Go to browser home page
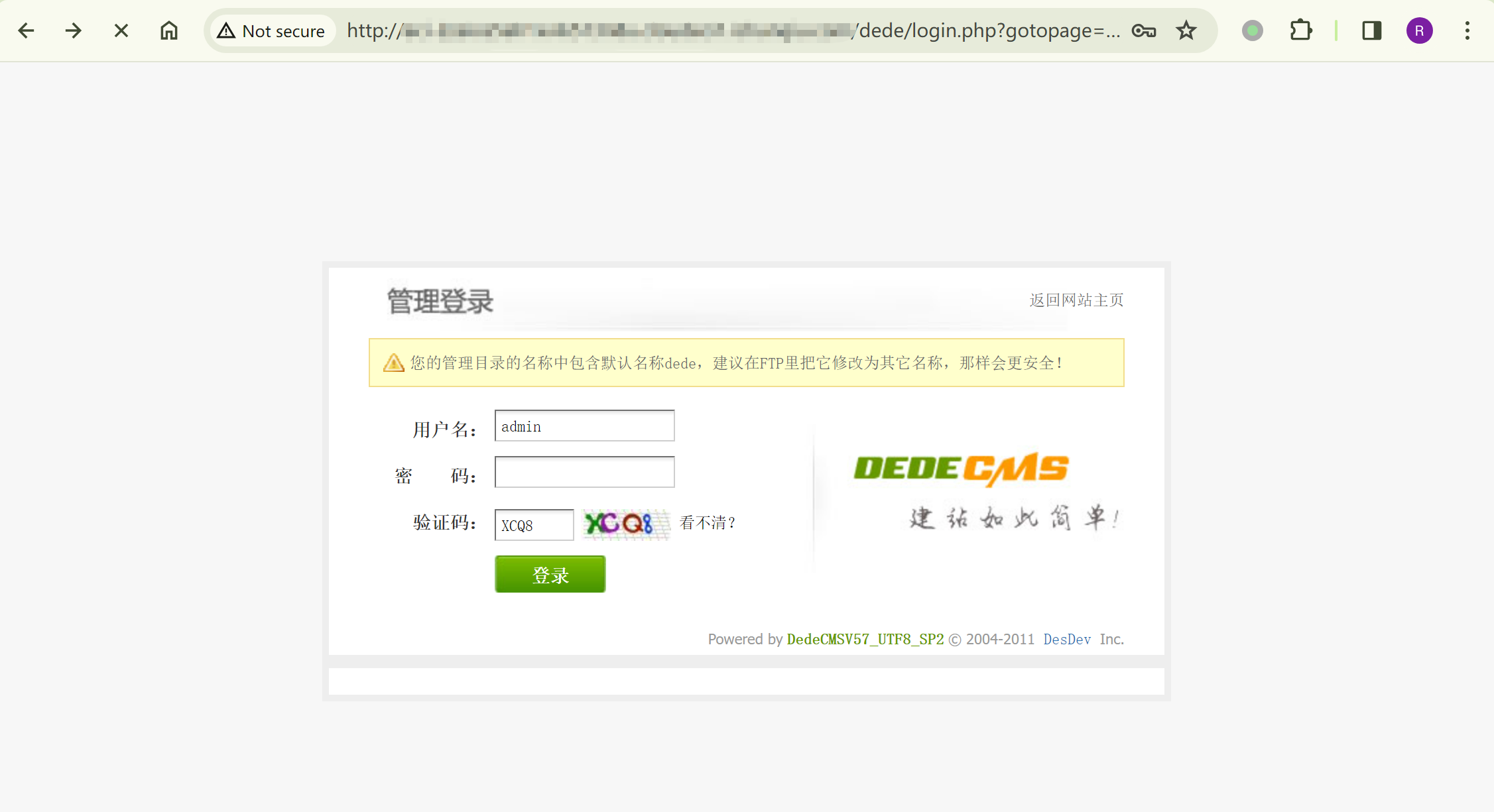The height and width of the screenshot is (812, 1494). tap(169, 30)
